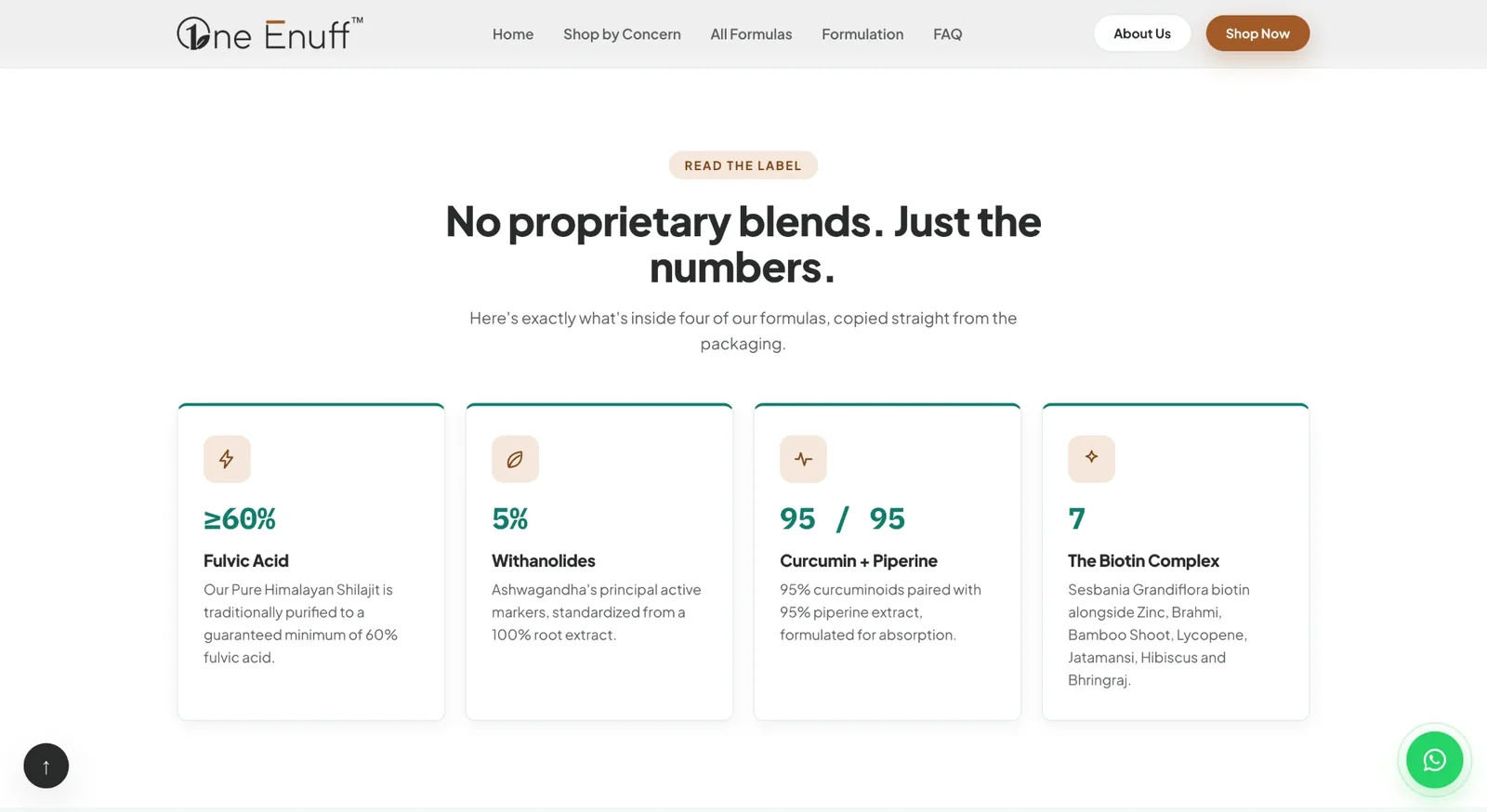Click the 95% curcuminoids description text

[x=880, y=612]
